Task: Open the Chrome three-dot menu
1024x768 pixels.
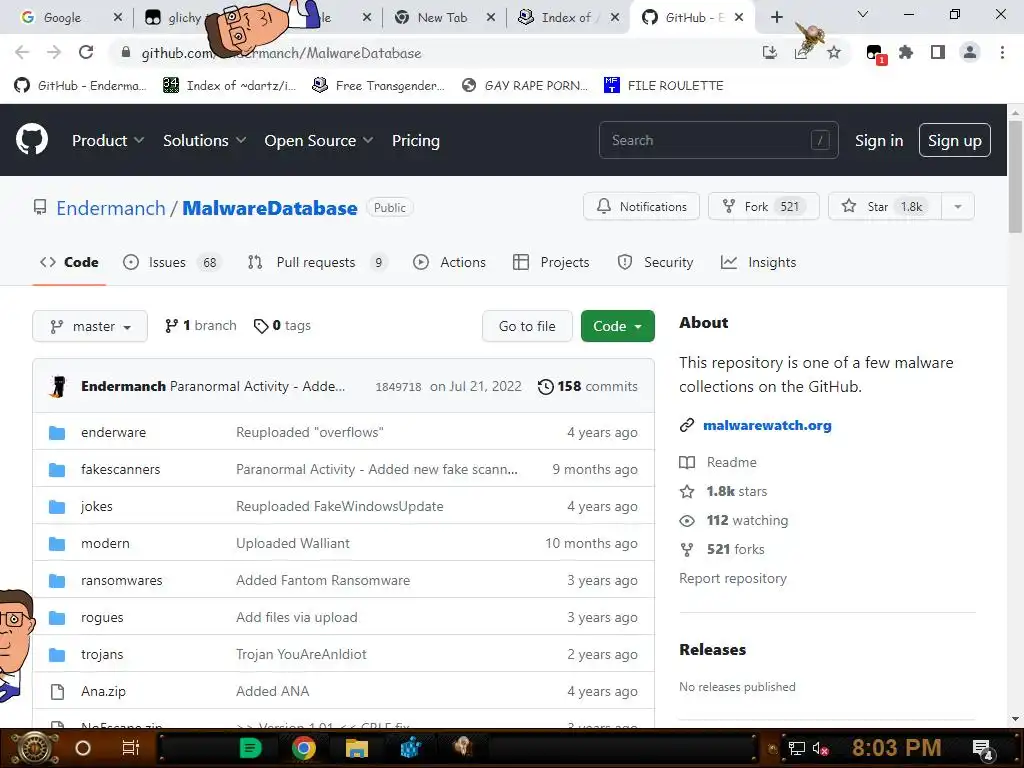Action: pos(1002,52)
